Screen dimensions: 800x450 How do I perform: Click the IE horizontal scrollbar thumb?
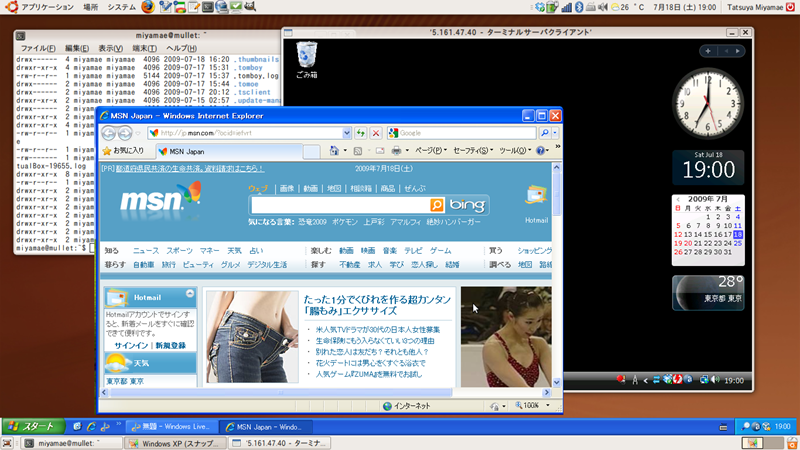(281, 392)
